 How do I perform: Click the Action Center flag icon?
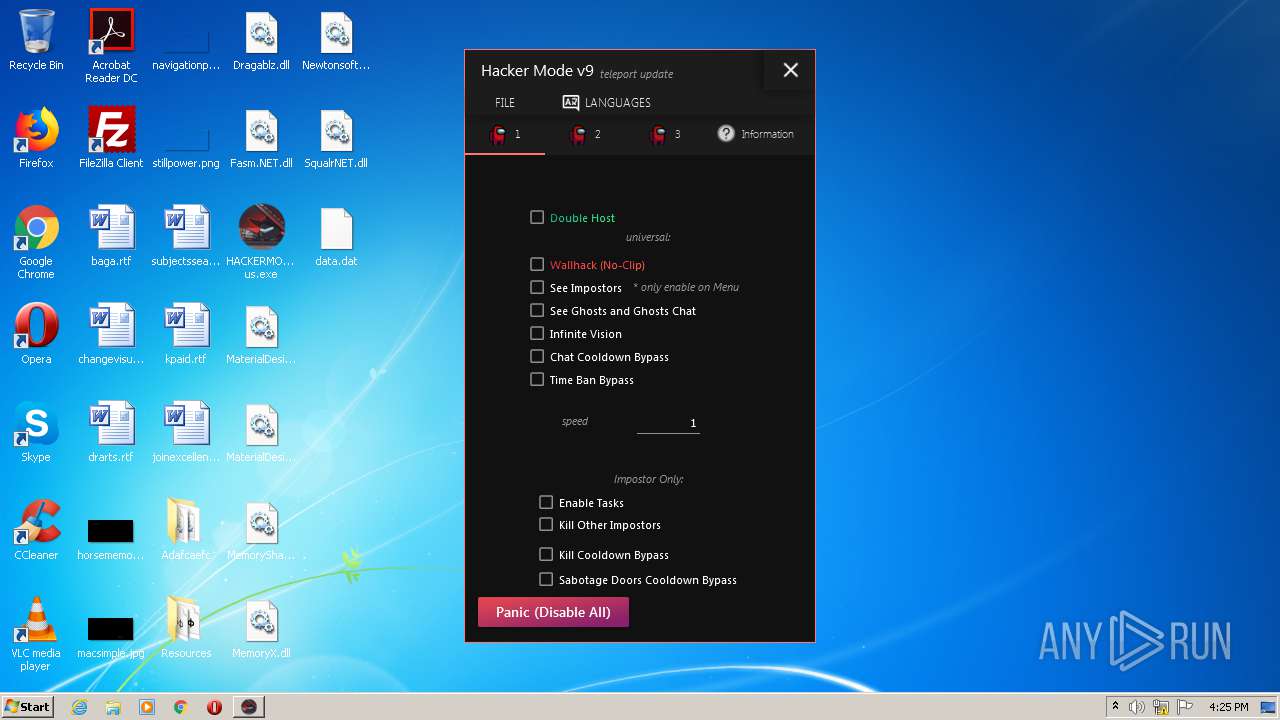pyautogui.click(x=1185, y=707)
